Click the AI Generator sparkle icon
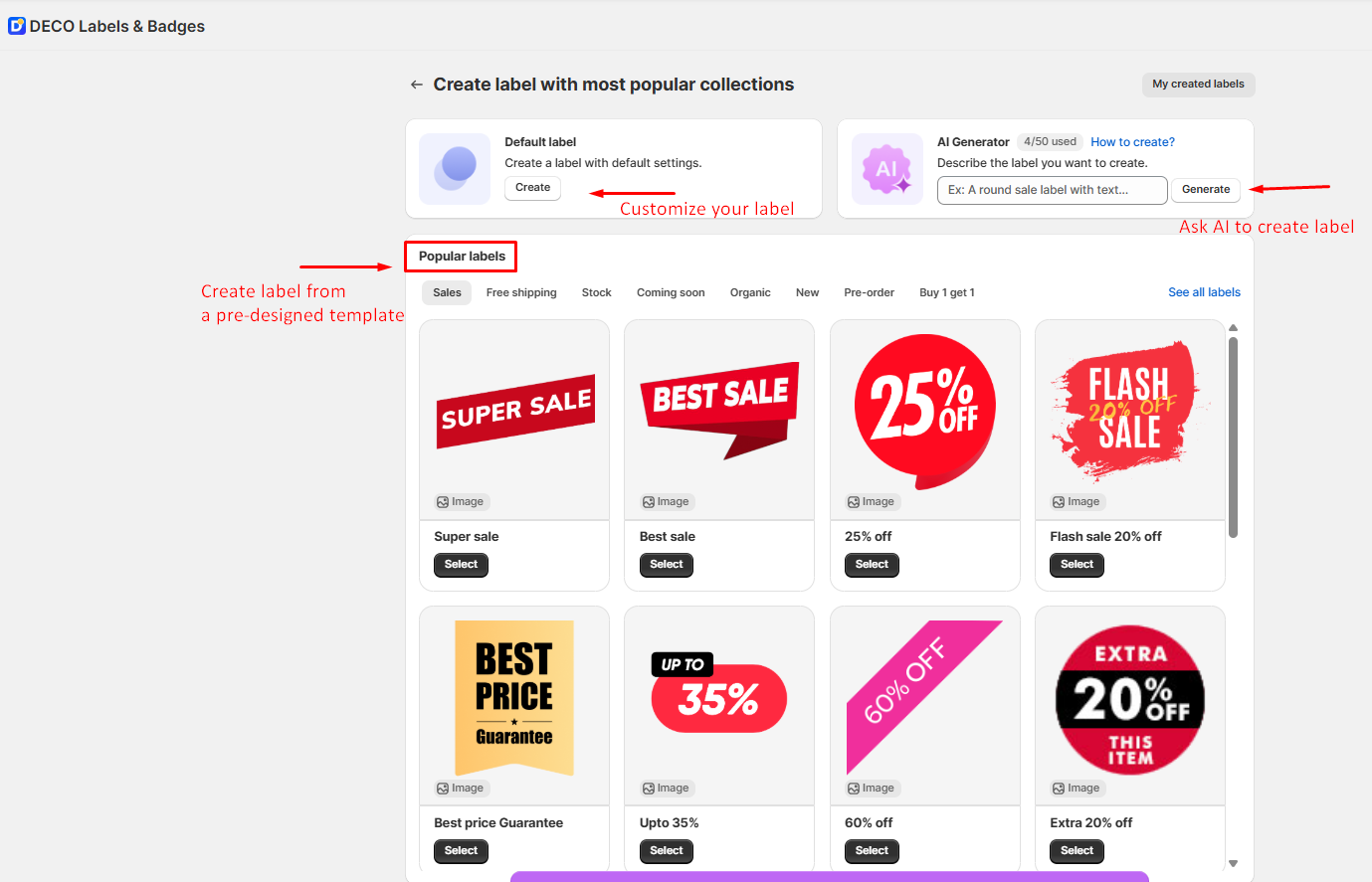1372x882 pixels. 887,169
